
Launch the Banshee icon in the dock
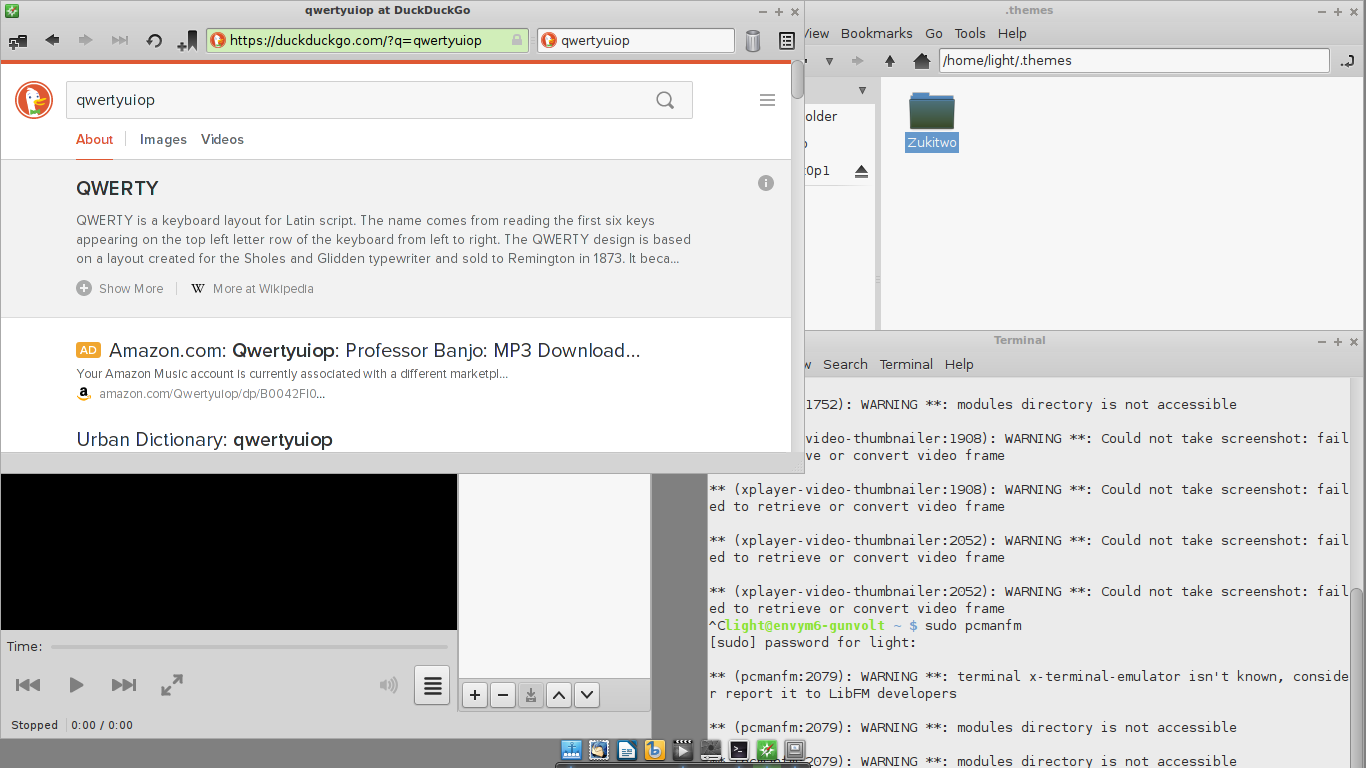click(x=655, y=749)
